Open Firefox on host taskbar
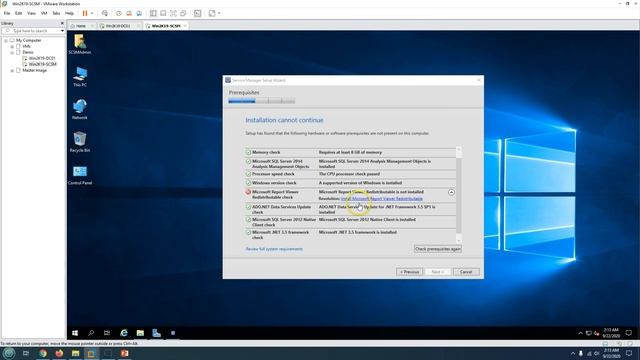The width and height of the screenshot is (640, 360). [59, 353]
